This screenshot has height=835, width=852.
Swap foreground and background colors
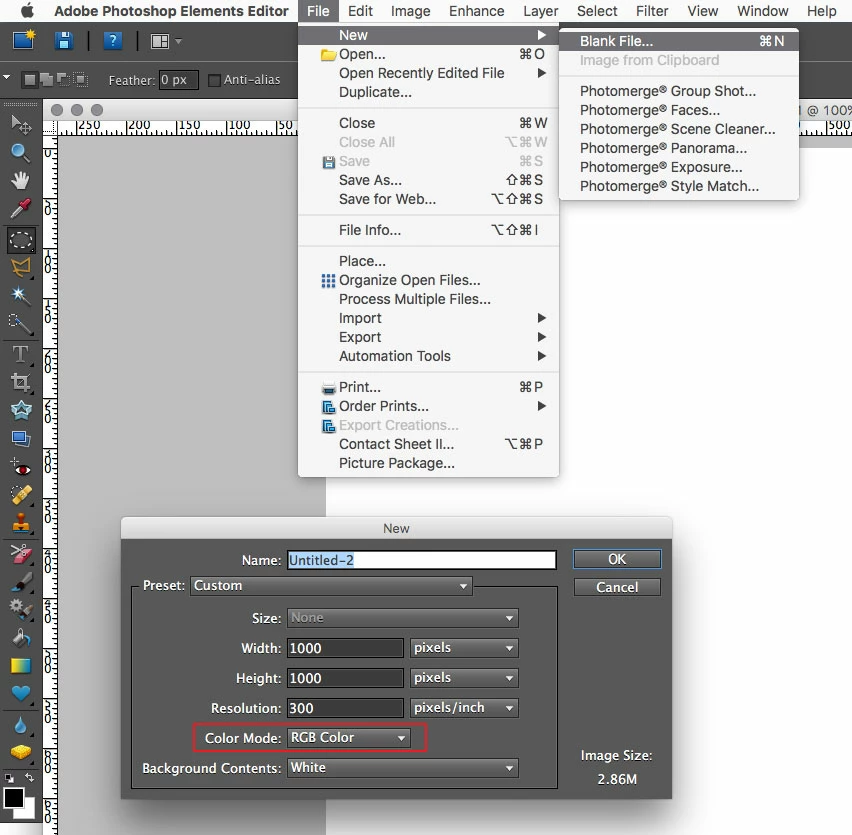[x=29, y=778]
